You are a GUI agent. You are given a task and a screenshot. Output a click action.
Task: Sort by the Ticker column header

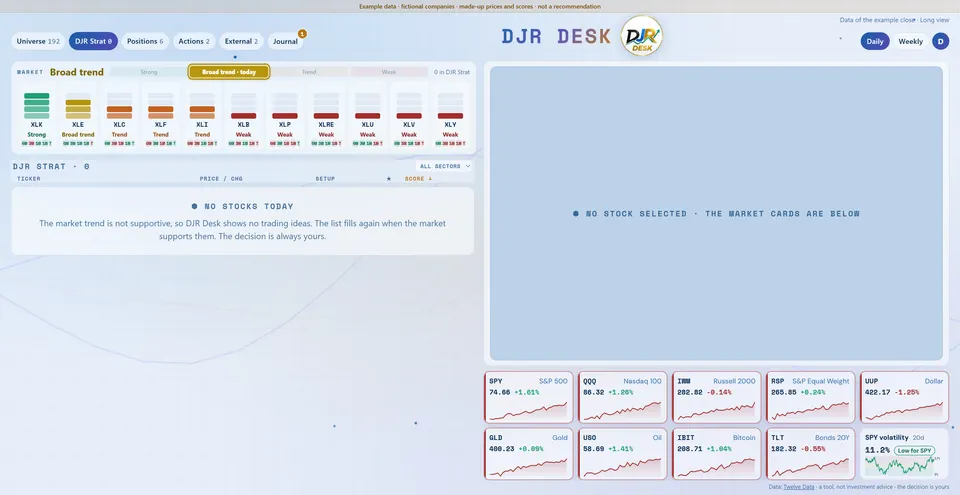29,179
